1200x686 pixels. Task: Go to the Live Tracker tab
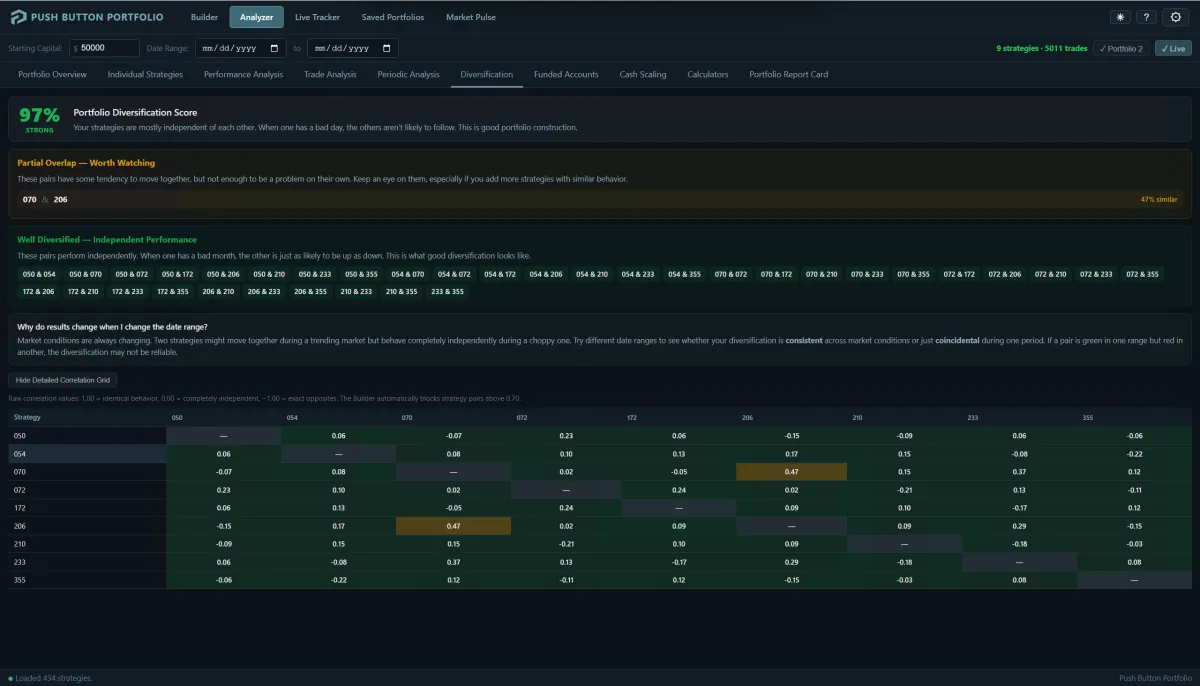317,17
